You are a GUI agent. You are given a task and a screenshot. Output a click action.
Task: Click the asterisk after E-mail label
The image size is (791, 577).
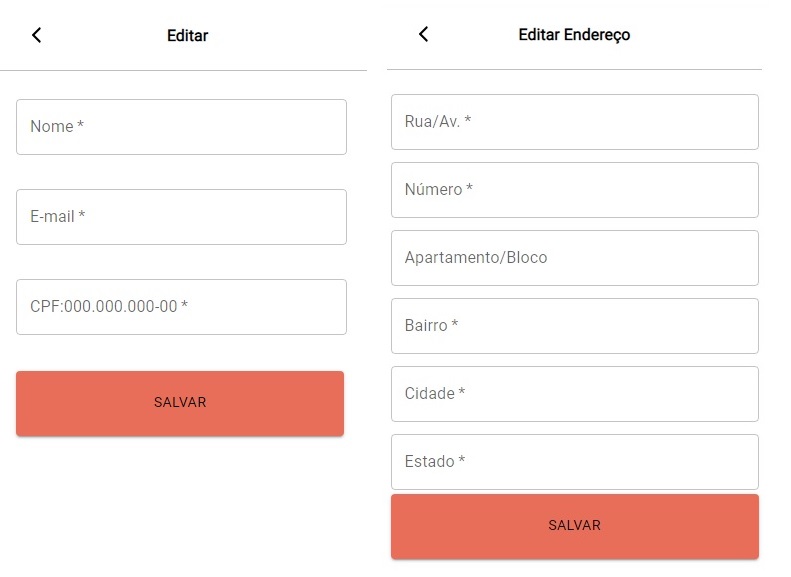point(82,216)
